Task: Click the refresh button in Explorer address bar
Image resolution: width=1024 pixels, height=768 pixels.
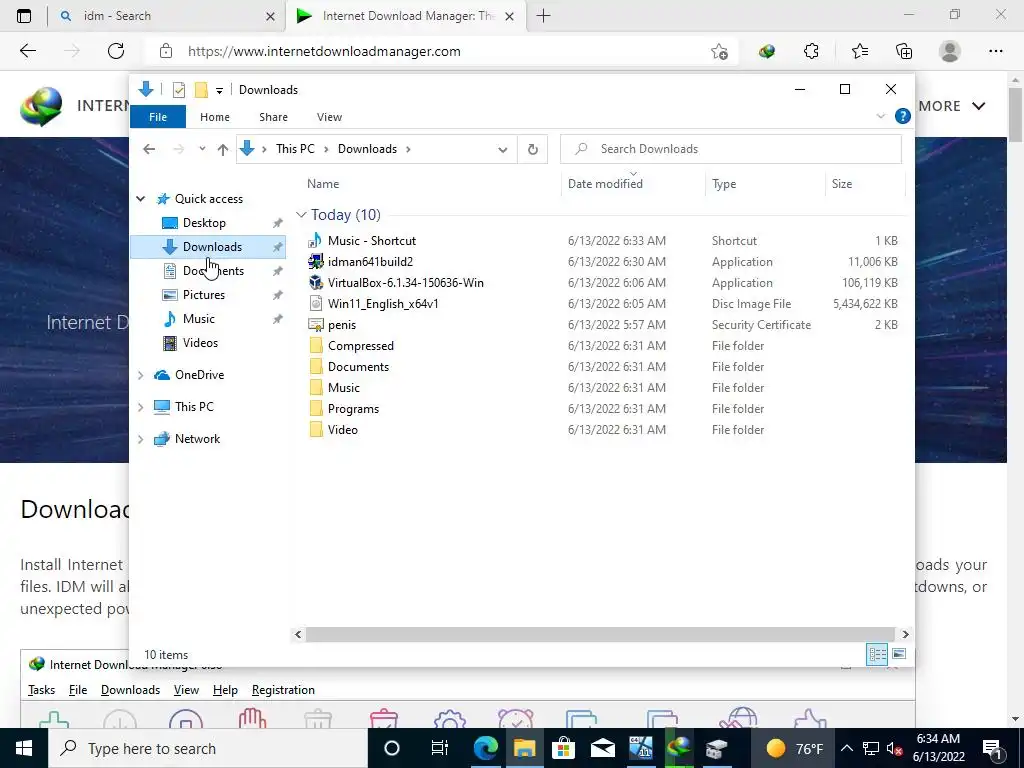Action: (533, 150)
